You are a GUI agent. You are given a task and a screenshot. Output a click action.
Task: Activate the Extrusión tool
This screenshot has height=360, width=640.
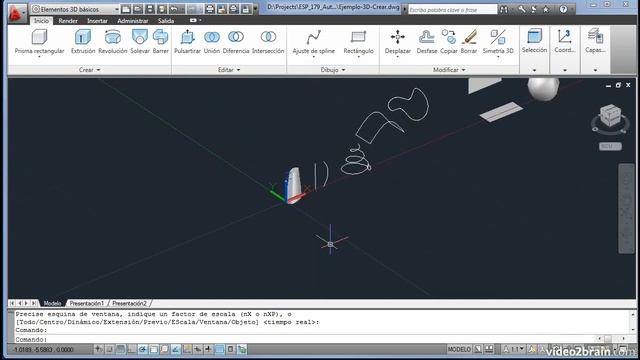[83, 42]
